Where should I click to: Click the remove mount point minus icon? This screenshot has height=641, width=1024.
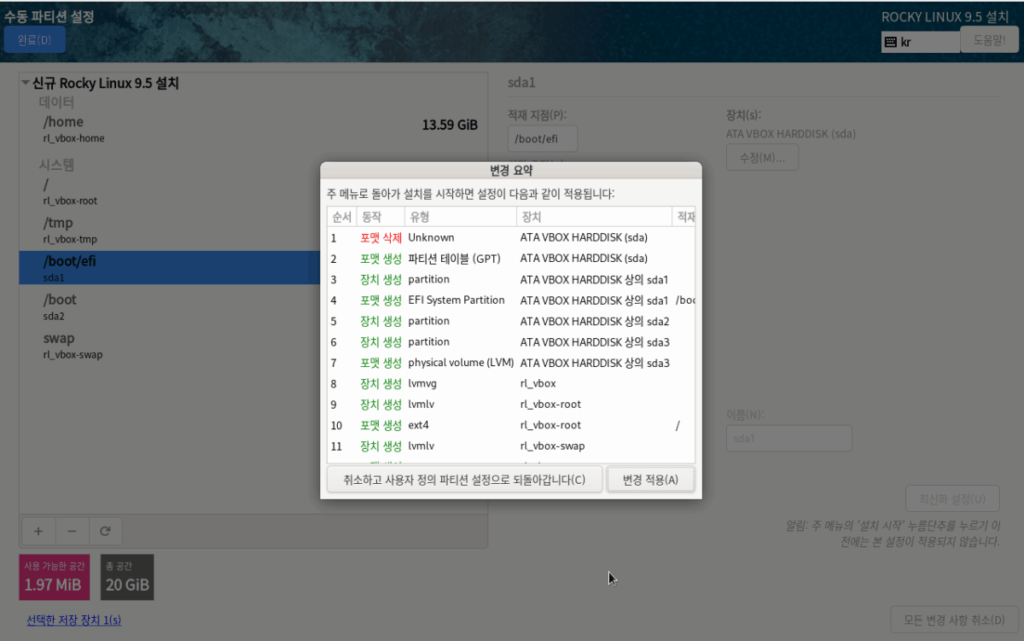pos(72,531)
